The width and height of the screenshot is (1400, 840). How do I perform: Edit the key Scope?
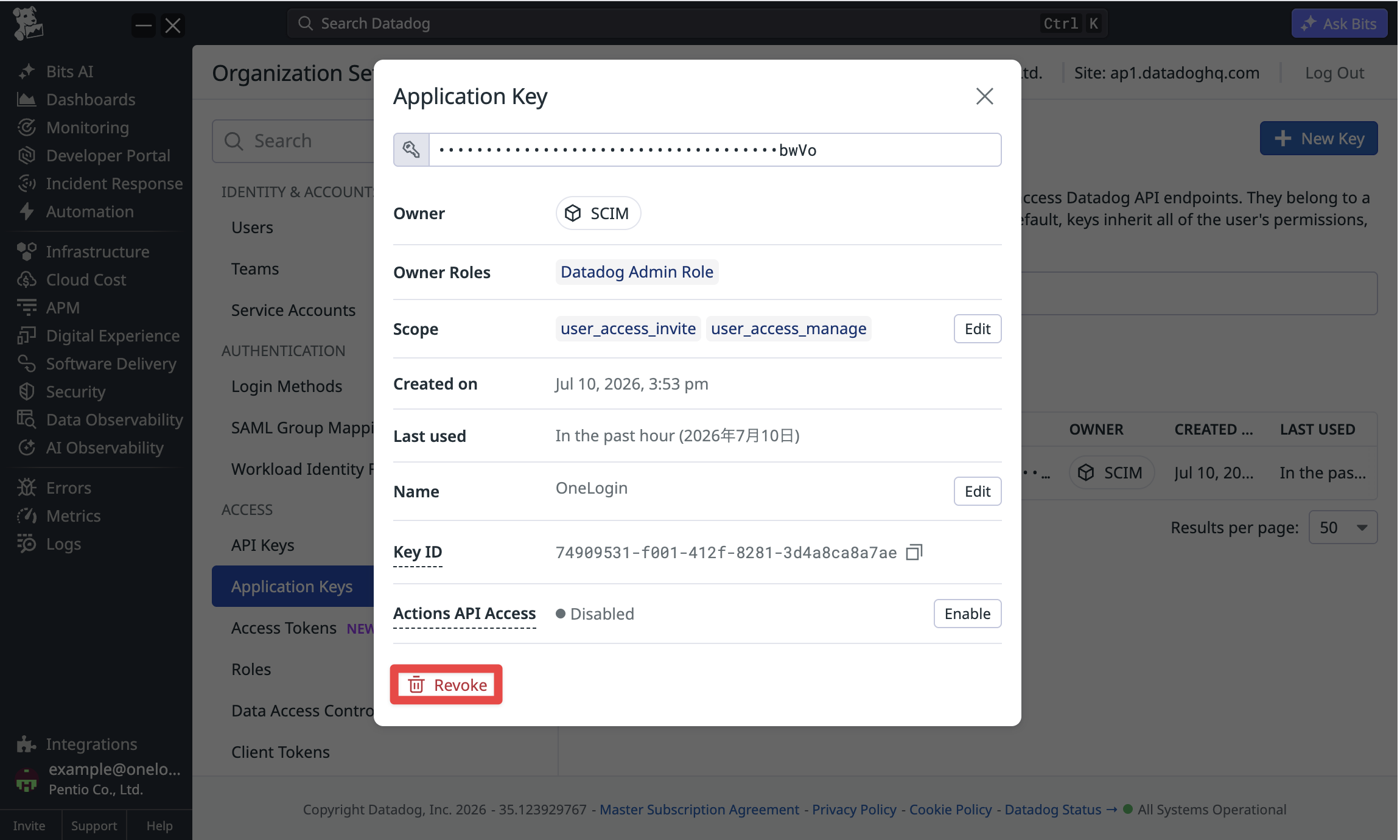(978, 329)
